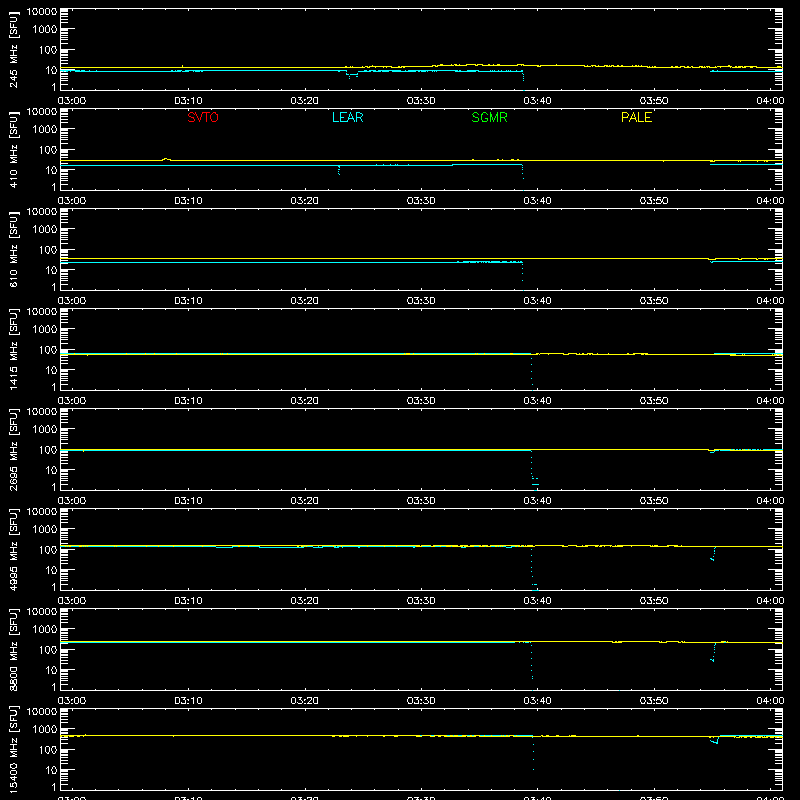This screenshot has height=800, width=800.
Task: Click 03:30 tick under the 4995 MHz plot
Action: click(421, 601)
